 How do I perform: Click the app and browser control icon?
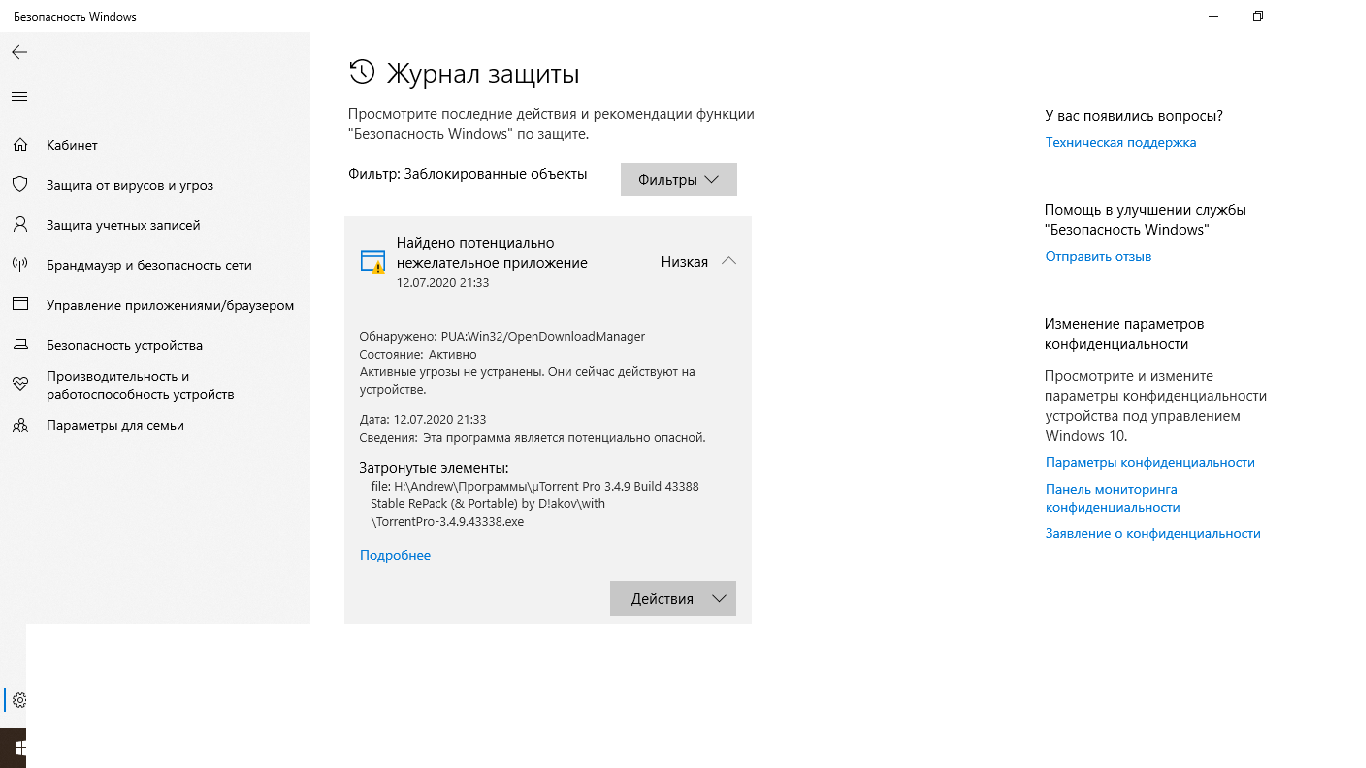click(x=20, y=305)
